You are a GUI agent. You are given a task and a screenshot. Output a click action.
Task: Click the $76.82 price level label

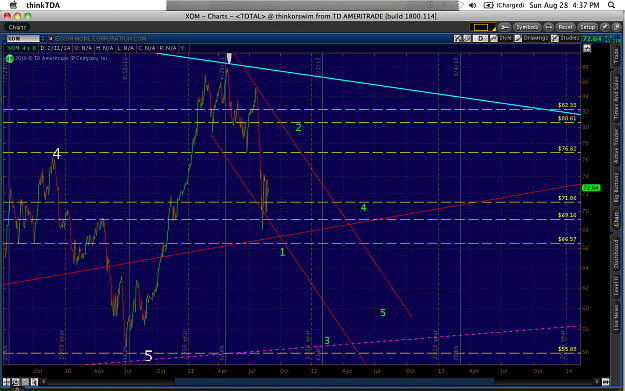tap(567, 149)
